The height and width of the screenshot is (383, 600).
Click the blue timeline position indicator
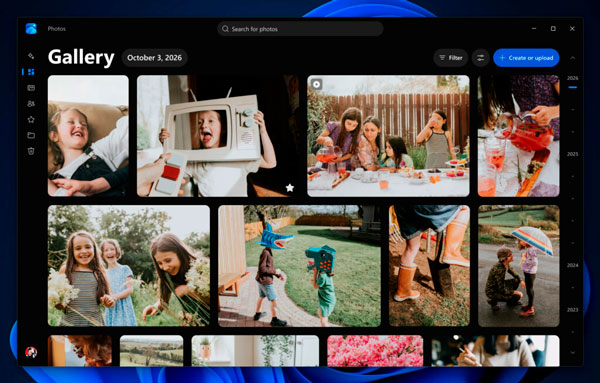[572, 87]
